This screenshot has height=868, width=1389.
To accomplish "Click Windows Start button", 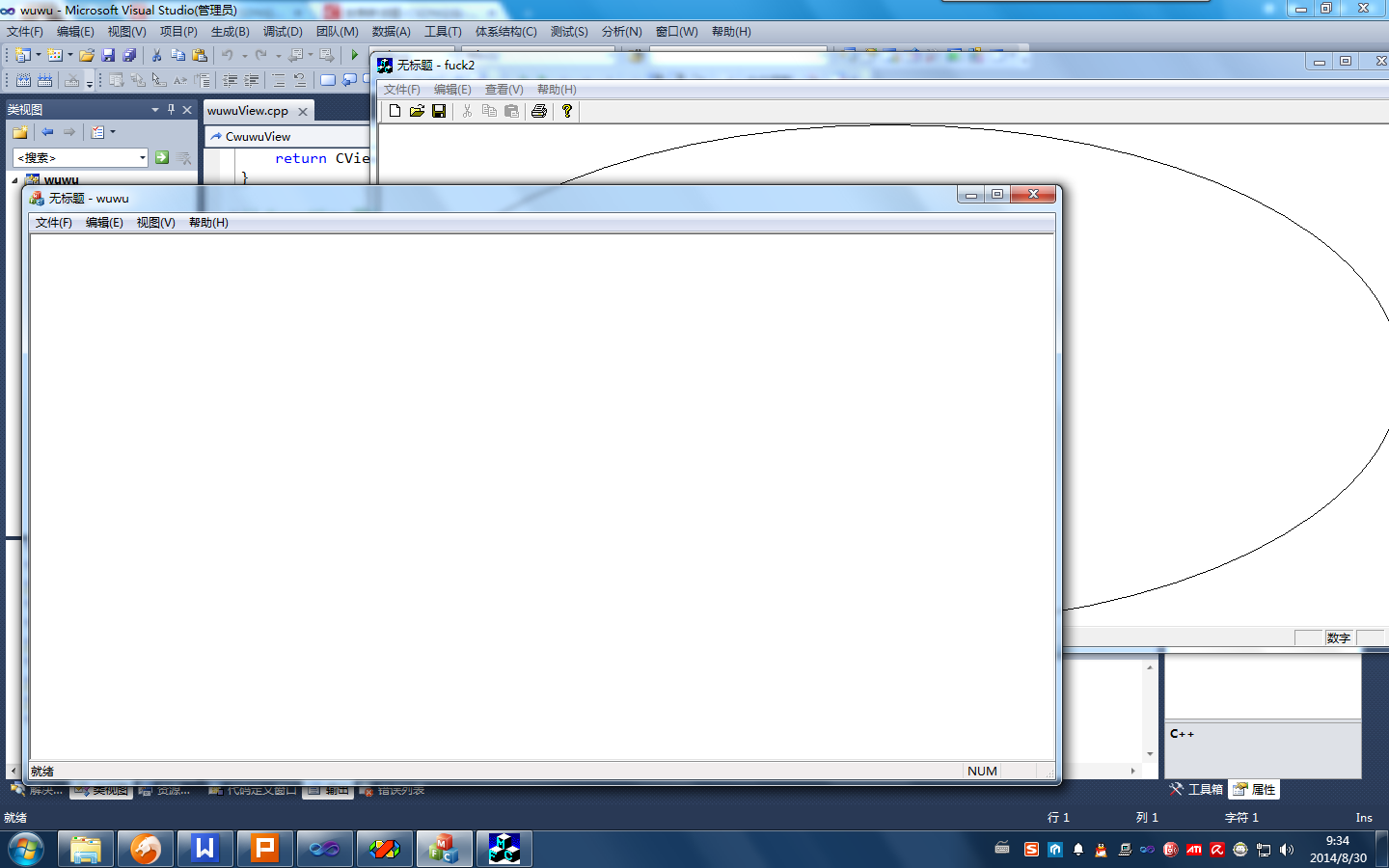I will click(x=26, y=849).
